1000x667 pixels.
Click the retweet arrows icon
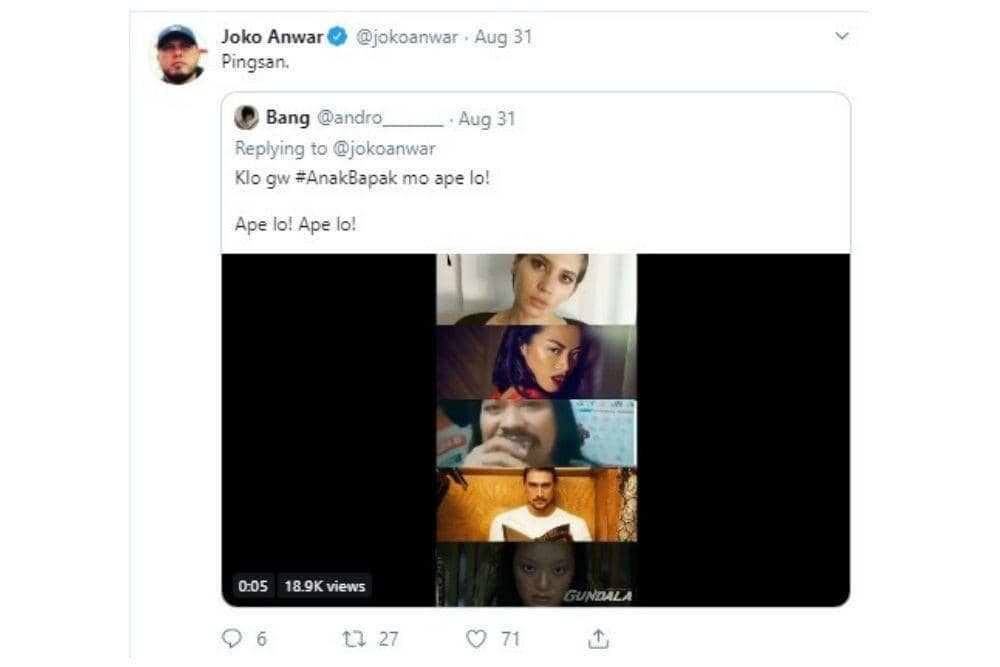pos(354,638)
